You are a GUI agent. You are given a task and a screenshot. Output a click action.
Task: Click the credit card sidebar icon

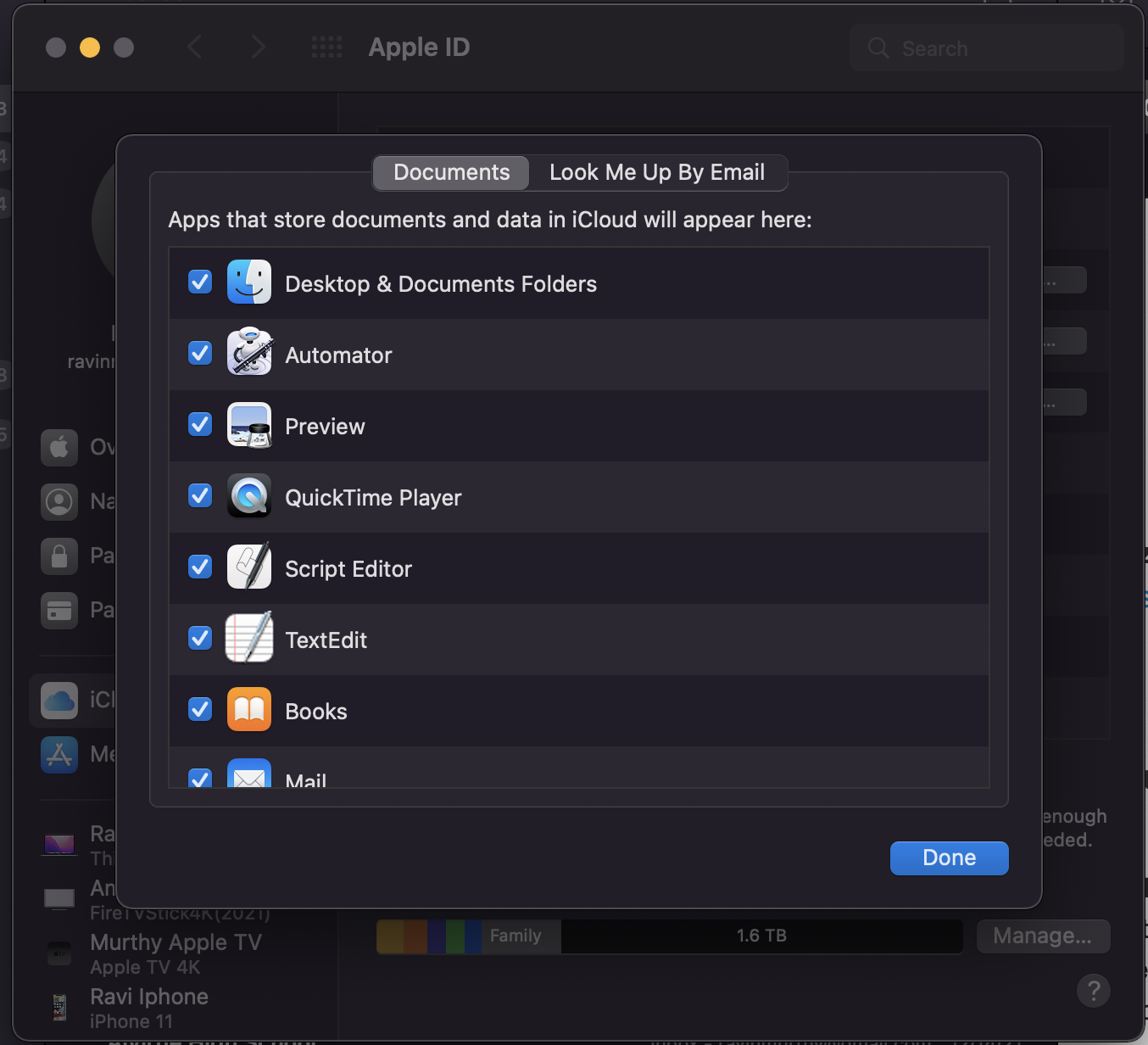[x=59, y=610]
